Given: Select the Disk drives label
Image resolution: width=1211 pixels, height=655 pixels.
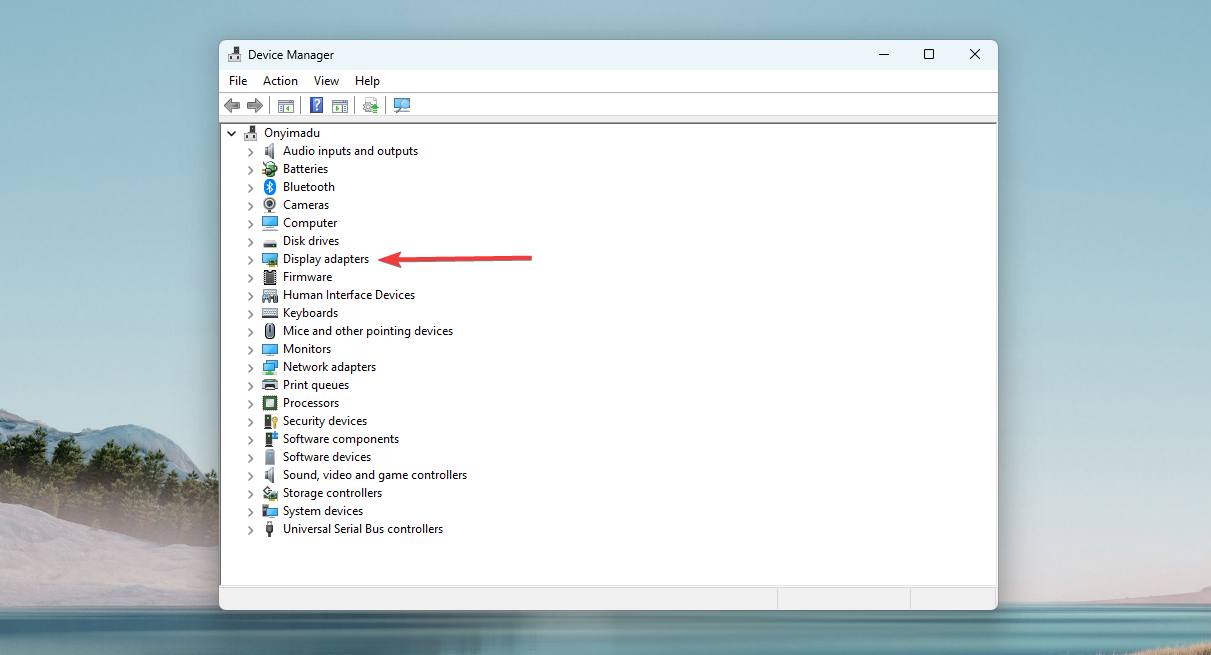Looking at the screenshot, I should point(311,241).
